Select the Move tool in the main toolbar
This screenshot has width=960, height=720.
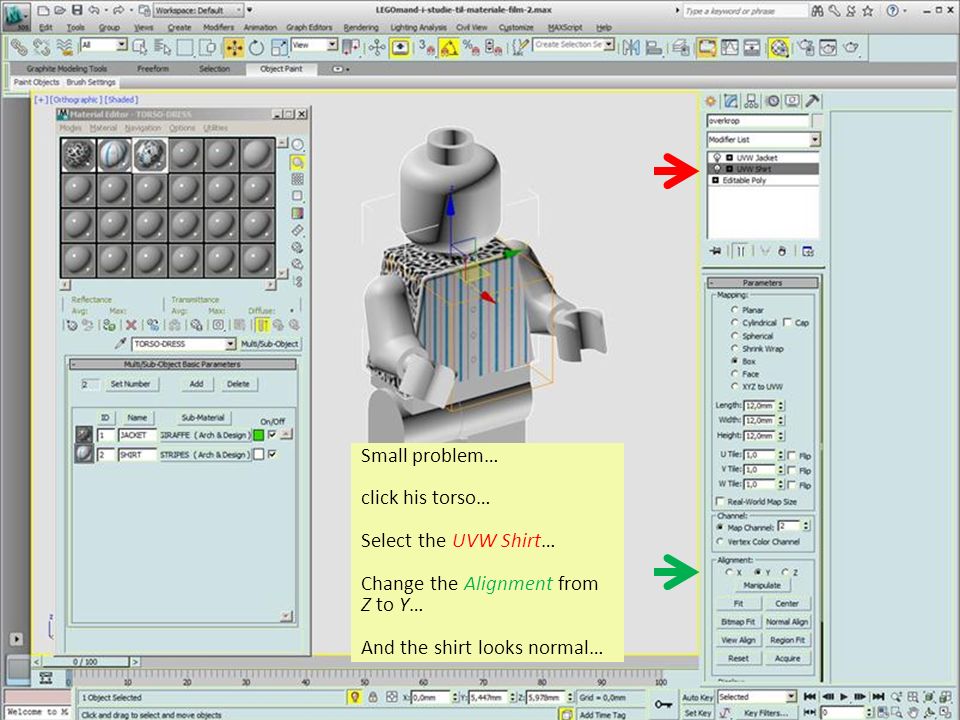pos(233,48)
